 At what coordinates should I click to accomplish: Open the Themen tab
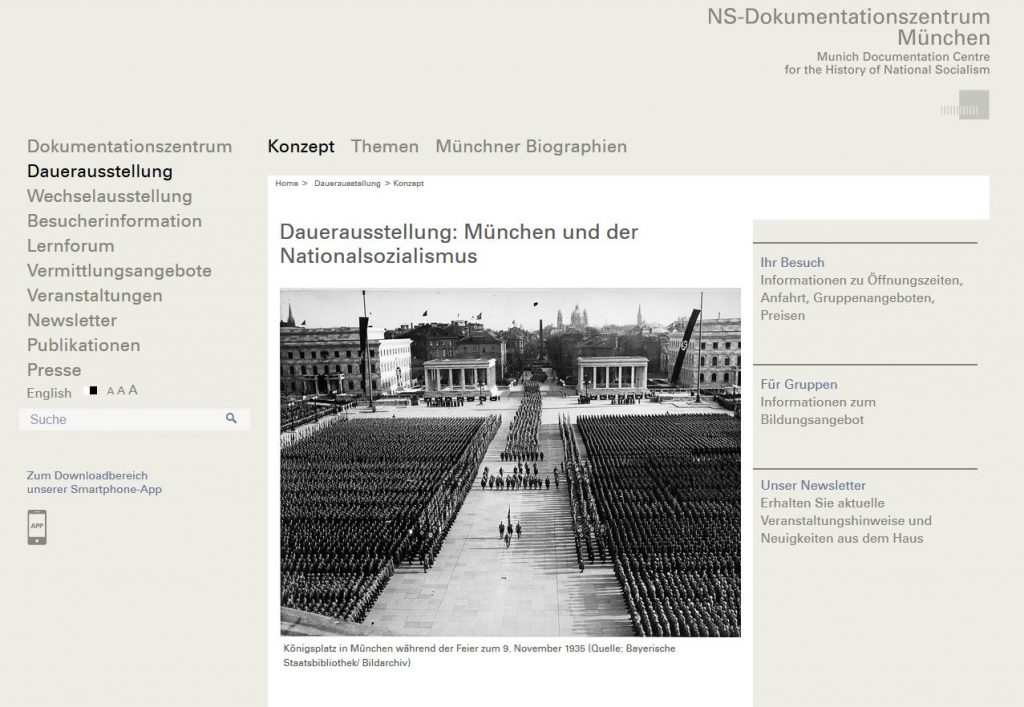384,147
